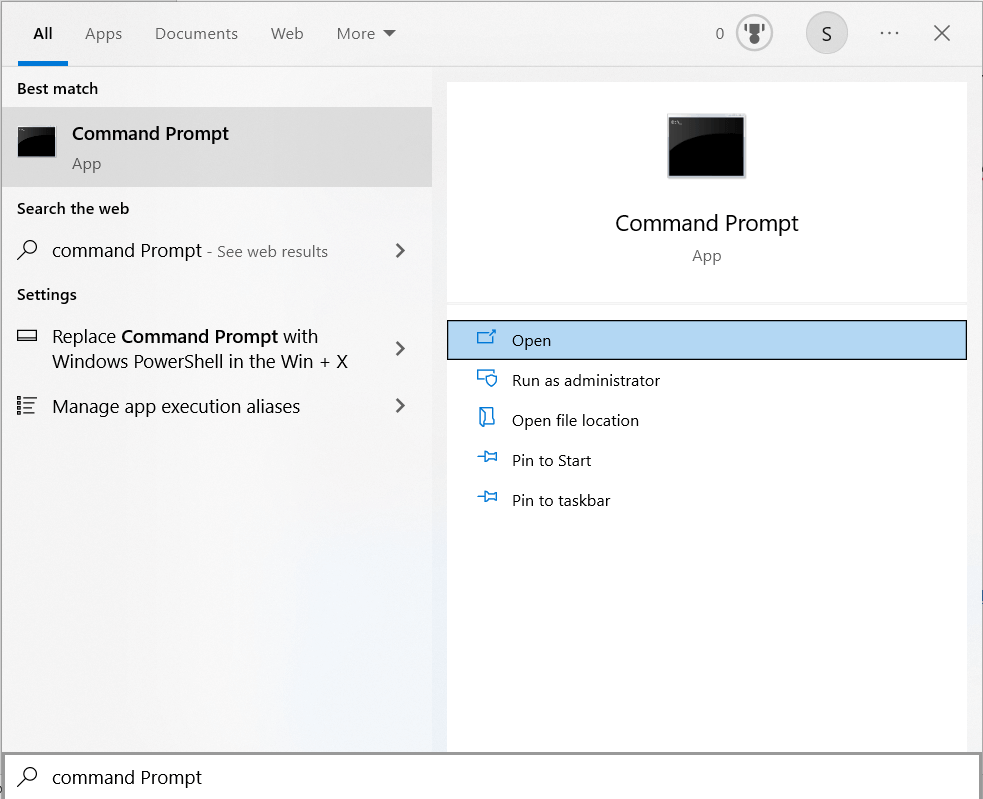Expand the chevron for Replace Command Prompt setting
The width and height of the screenshot is (983, 799).
(x=401, y=348)
